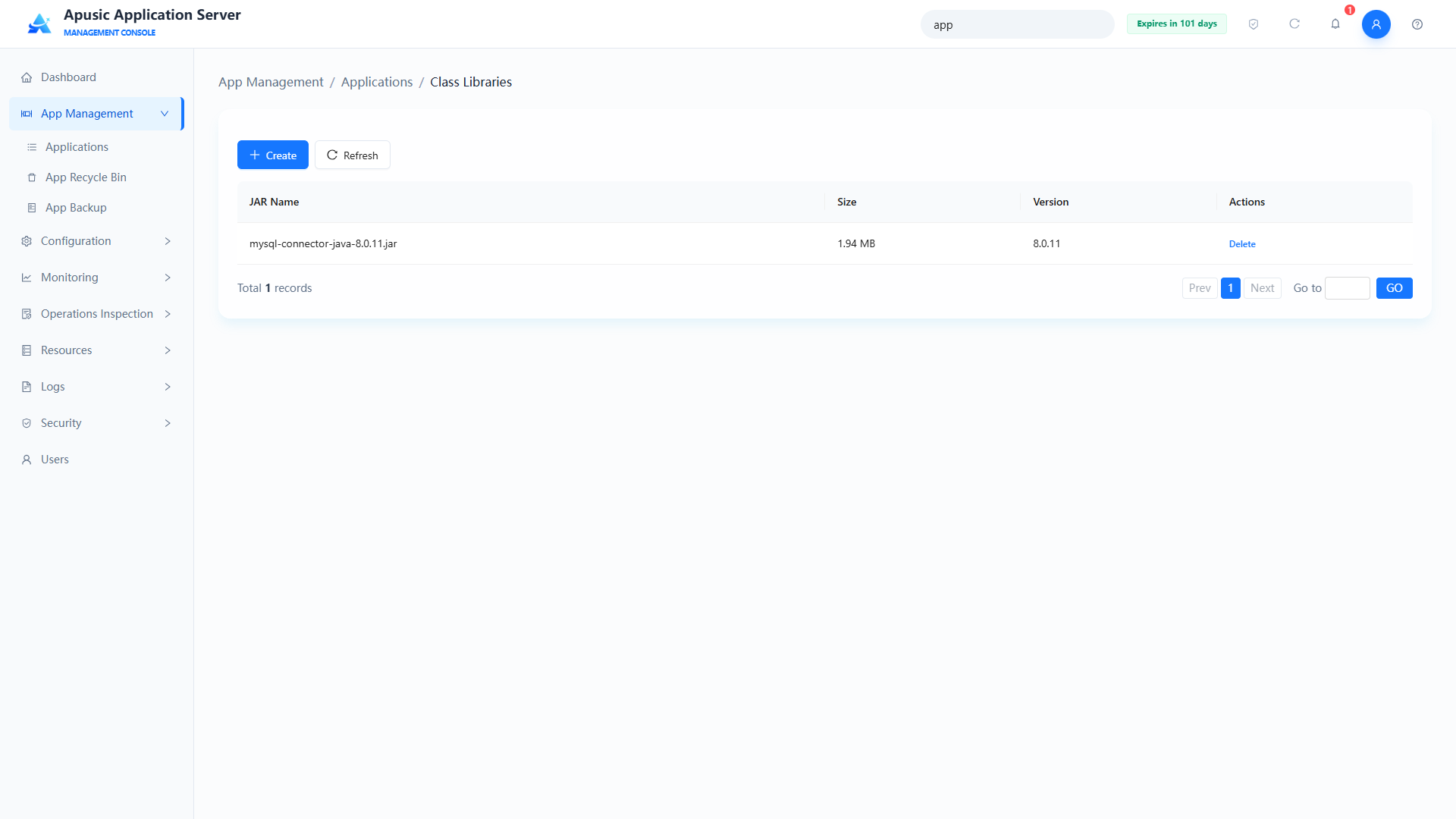The image size is (1456, 819).
Task: Click the Resources sidebar icon
Action: (x=27, y=350)
